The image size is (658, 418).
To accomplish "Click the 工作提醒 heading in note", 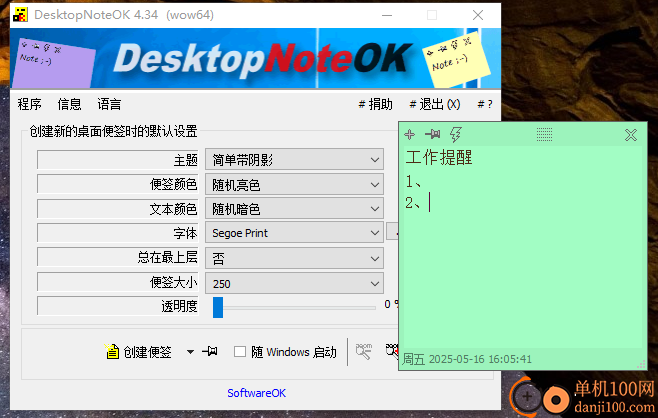I will pos(439,157).
